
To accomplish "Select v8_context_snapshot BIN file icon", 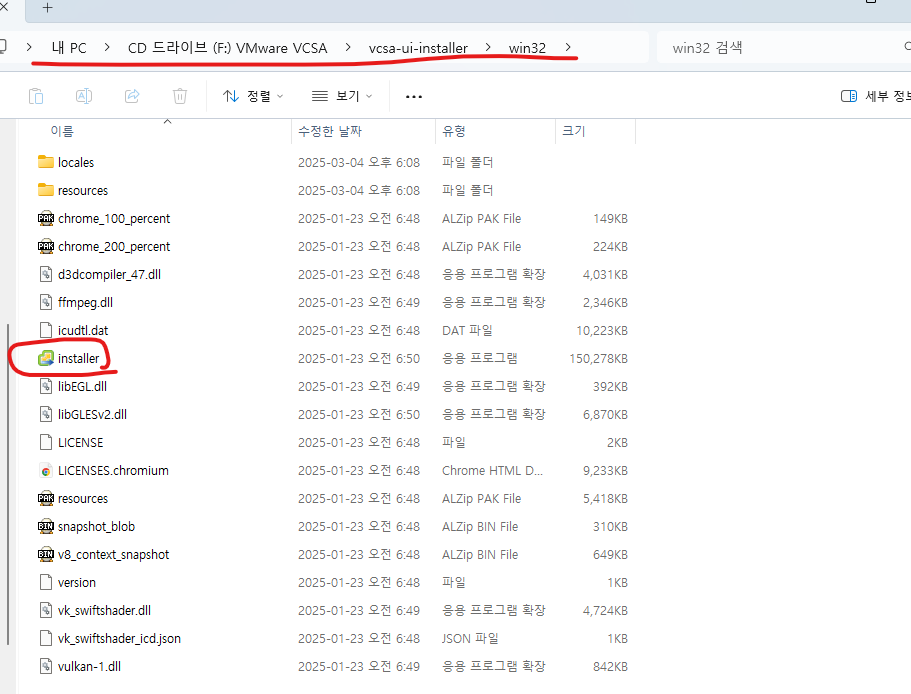I will 46,555.
